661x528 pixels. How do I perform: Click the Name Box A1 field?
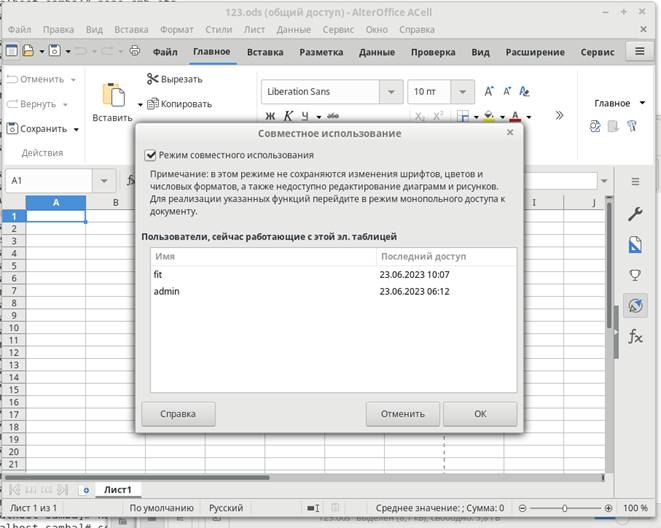[x=48, y=181]
